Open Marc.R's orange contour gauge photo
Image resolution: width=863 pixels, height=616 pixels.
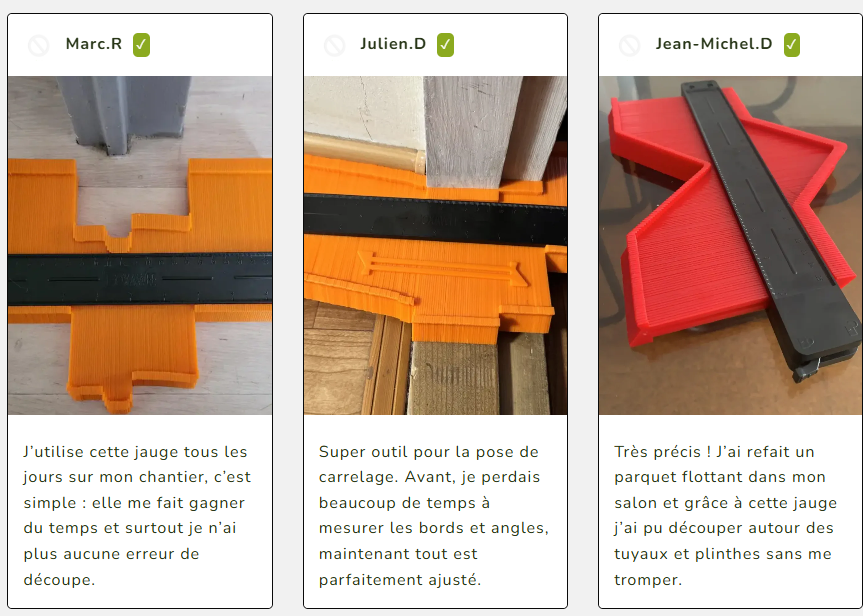coord(140,245)
